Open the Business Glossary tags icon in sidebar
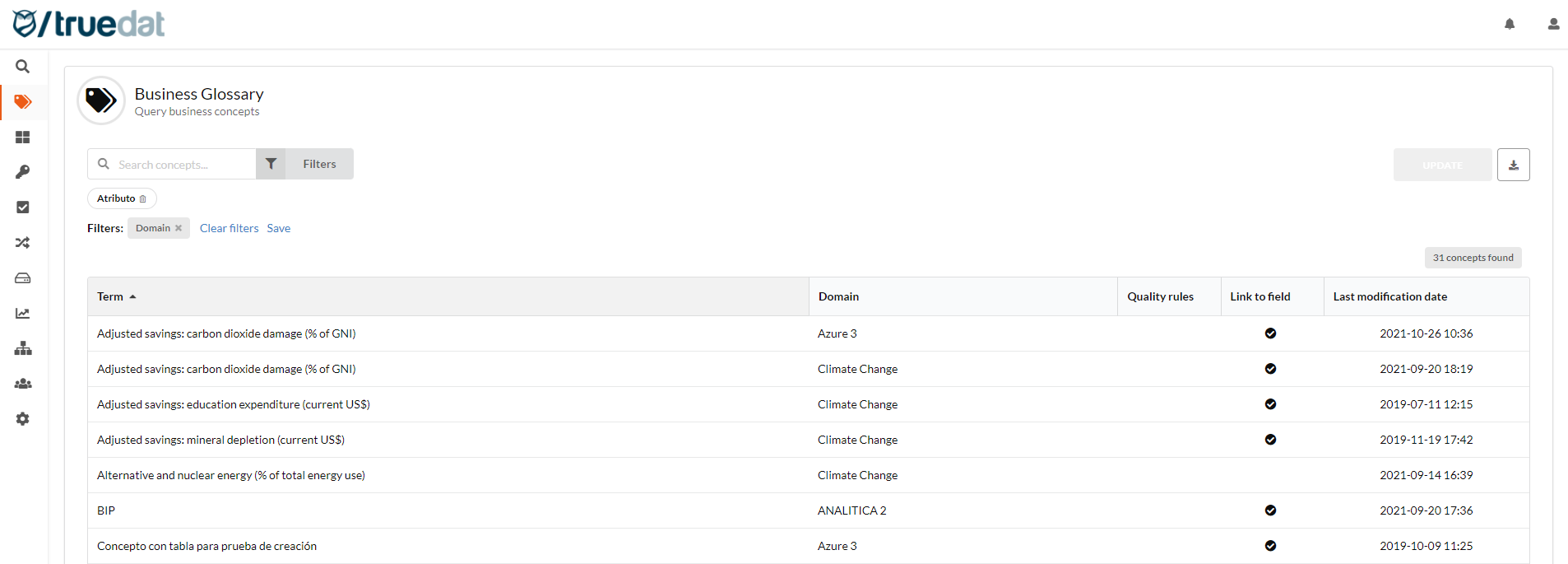The width and height of the screenshot is (1568, 564). coord(23,102)
